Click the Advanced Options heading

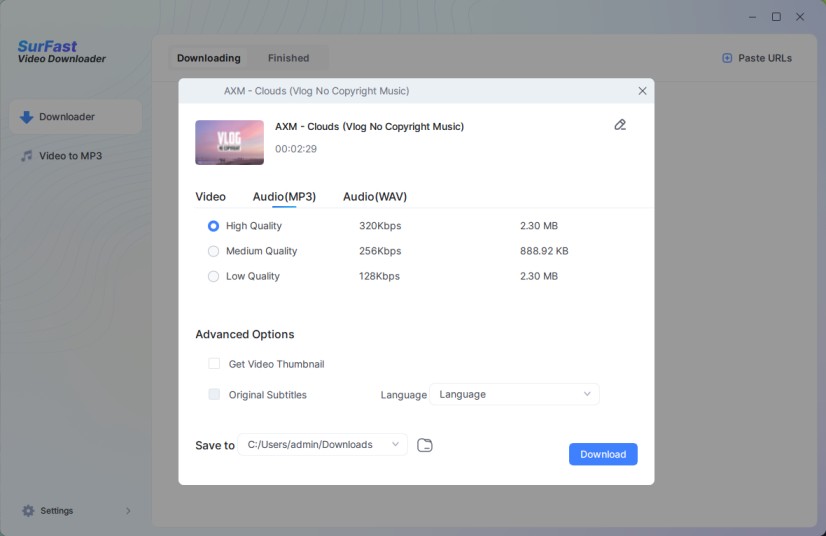pos(245,335)
